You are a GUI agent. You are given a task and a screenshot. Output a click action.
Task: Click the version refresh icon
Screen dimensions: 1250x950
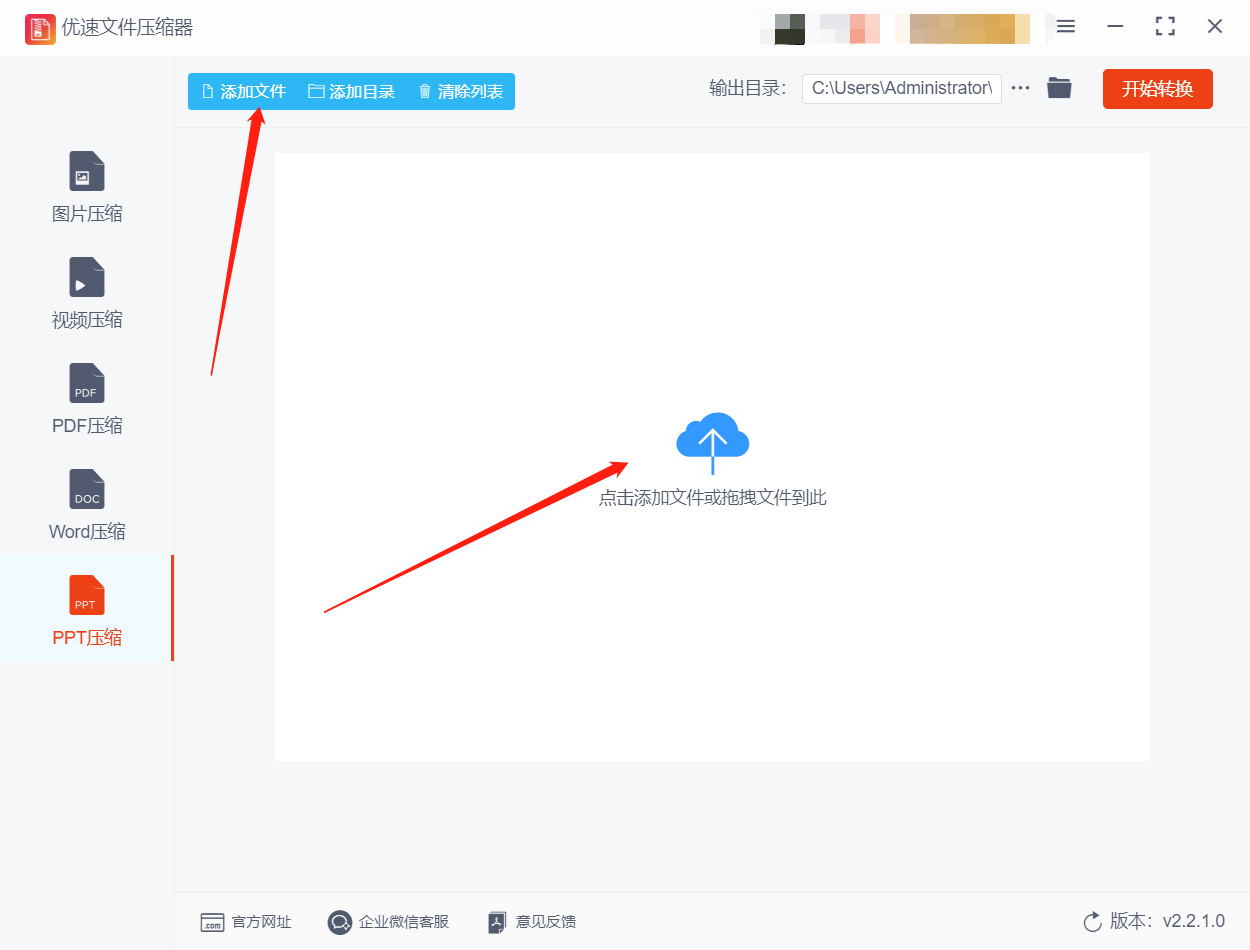(1092, 922)
